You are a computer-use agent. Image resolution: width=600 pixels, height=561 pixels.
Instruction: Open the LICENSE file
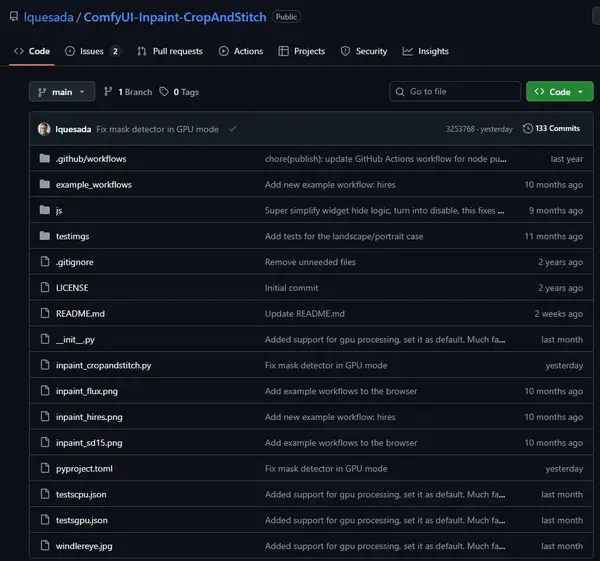click(x=72, y=288)
